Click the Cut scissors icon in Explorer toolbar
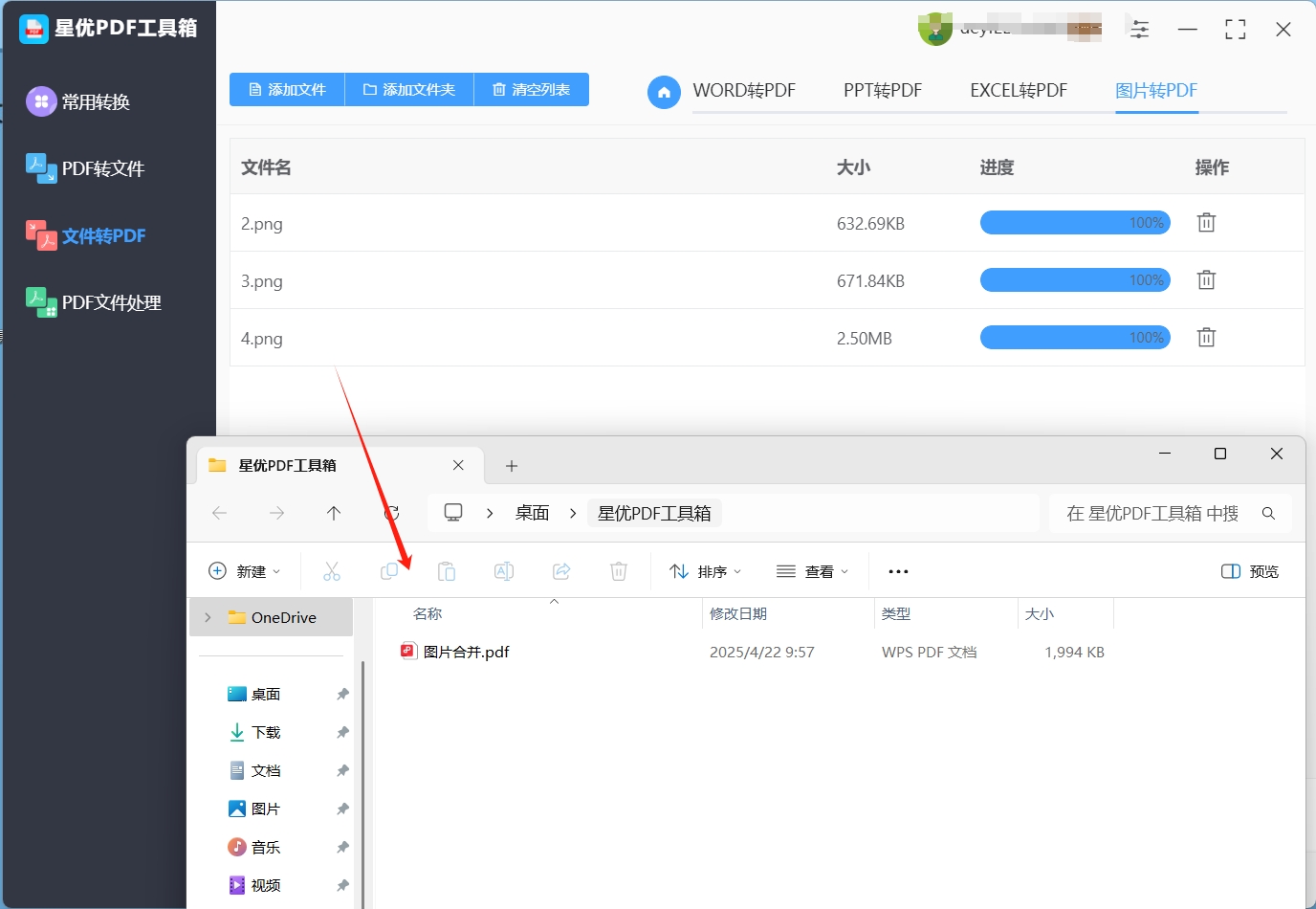Viewport: 1316px width, 909px height. click(332, 571)
